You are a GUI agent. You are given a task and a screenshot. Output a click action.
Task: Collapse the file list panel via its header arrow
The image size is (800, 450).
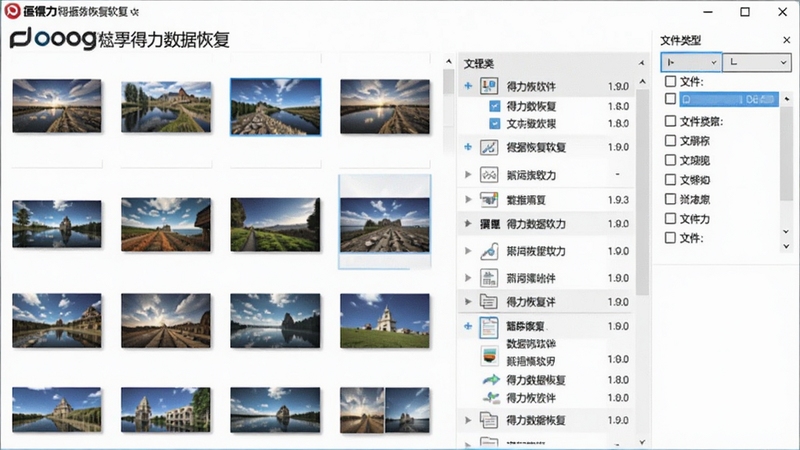click(641, 63)
